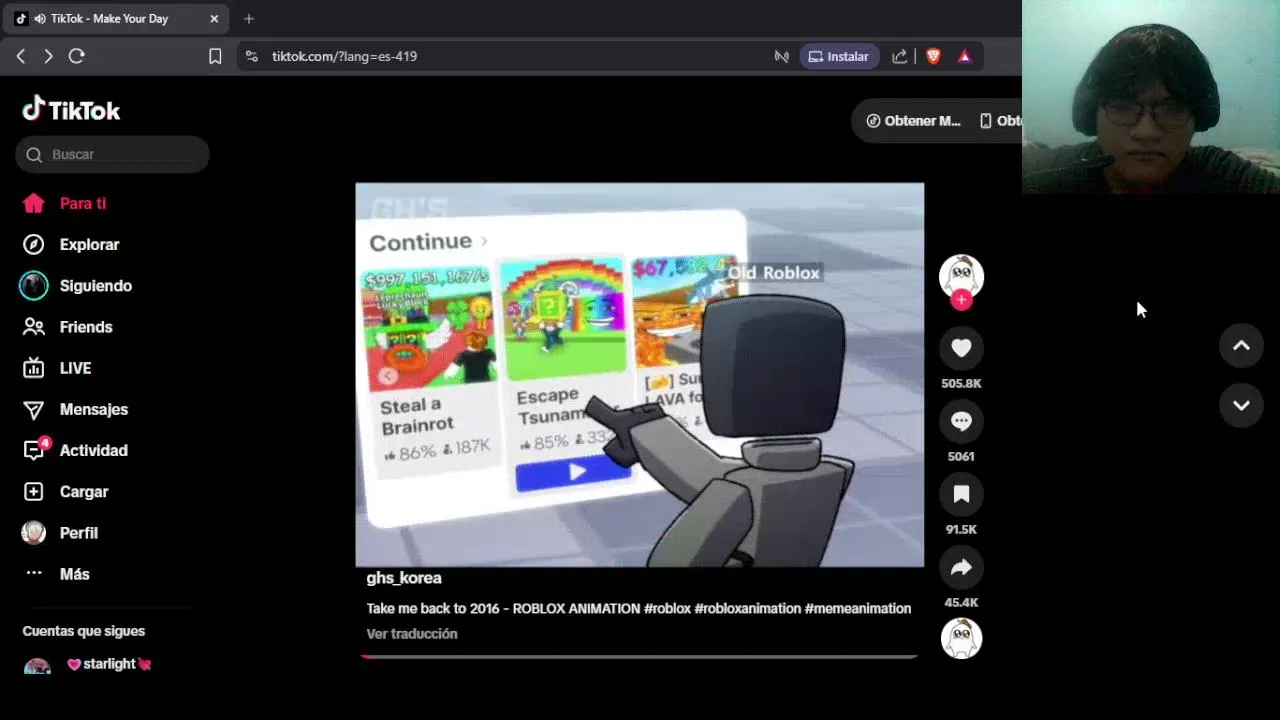Click the video player area
1280x720 pixels.
[640, 375]
